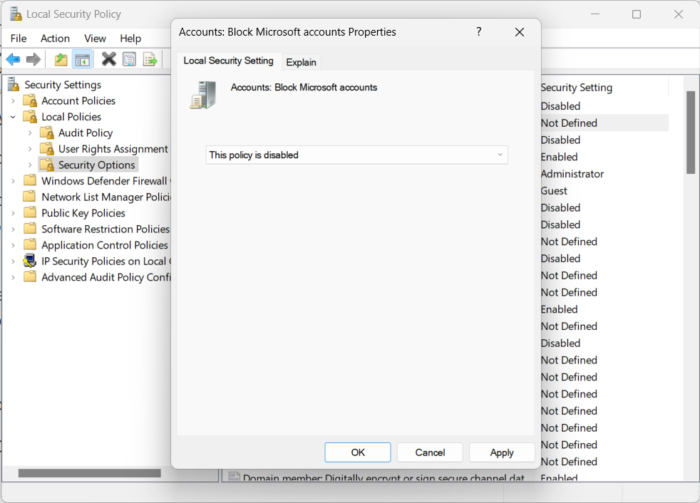Image resolution: width=700 pixels, height=503 pixels.
Task: Expand the IP Security Policies node
Action: (x=13, y=262)
